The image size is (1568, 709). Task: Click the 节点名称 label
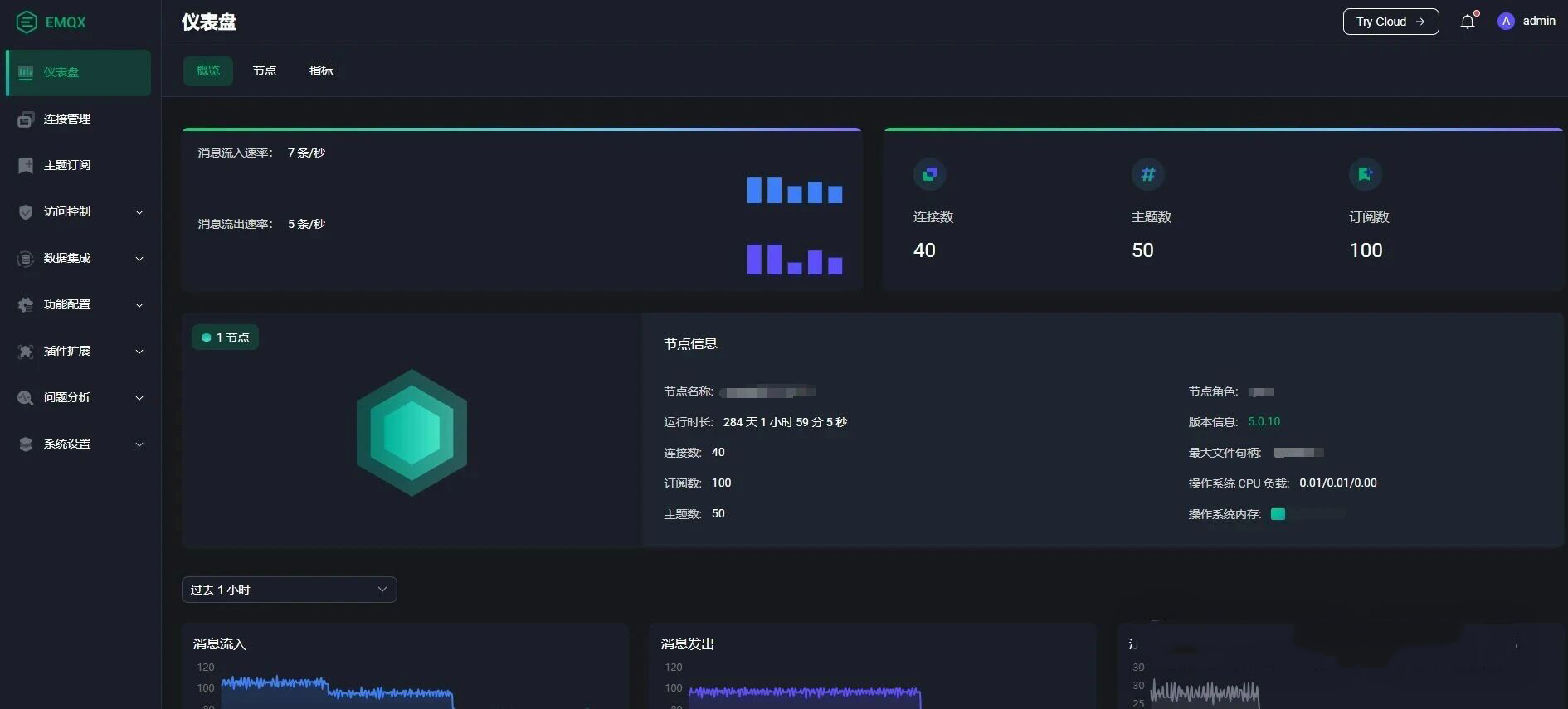tap(689, 391)
